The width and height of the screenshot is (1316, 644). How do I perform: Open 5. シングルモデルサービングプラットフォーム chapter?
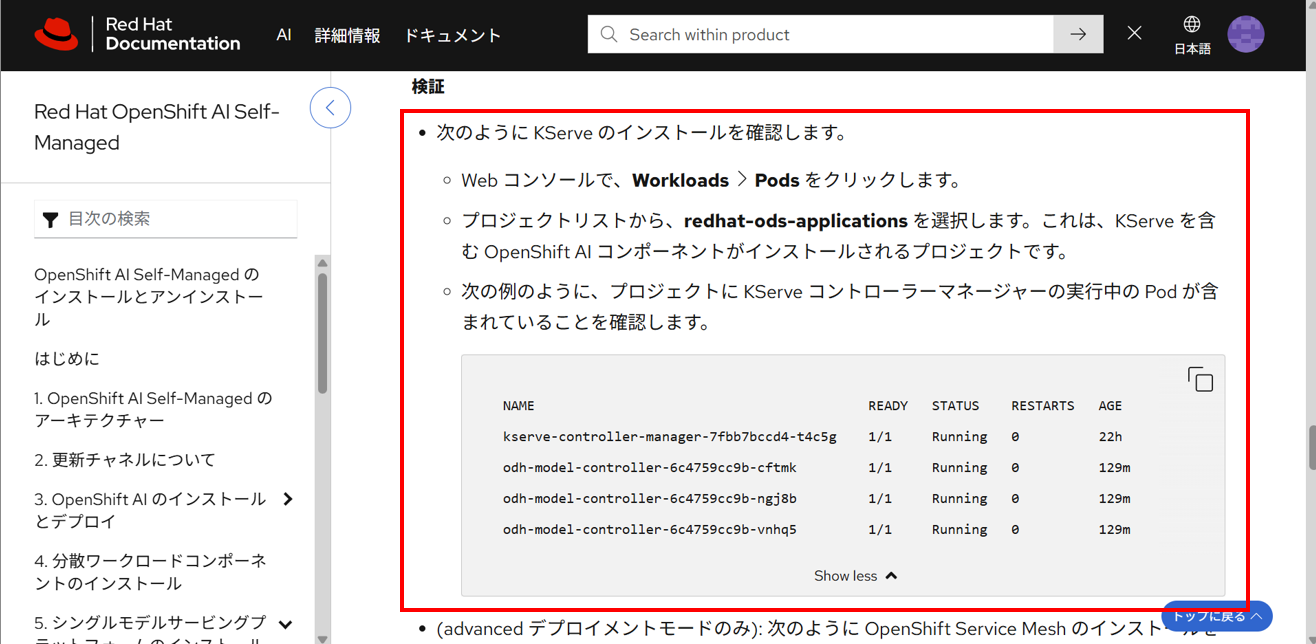click(x=150, y=628)
